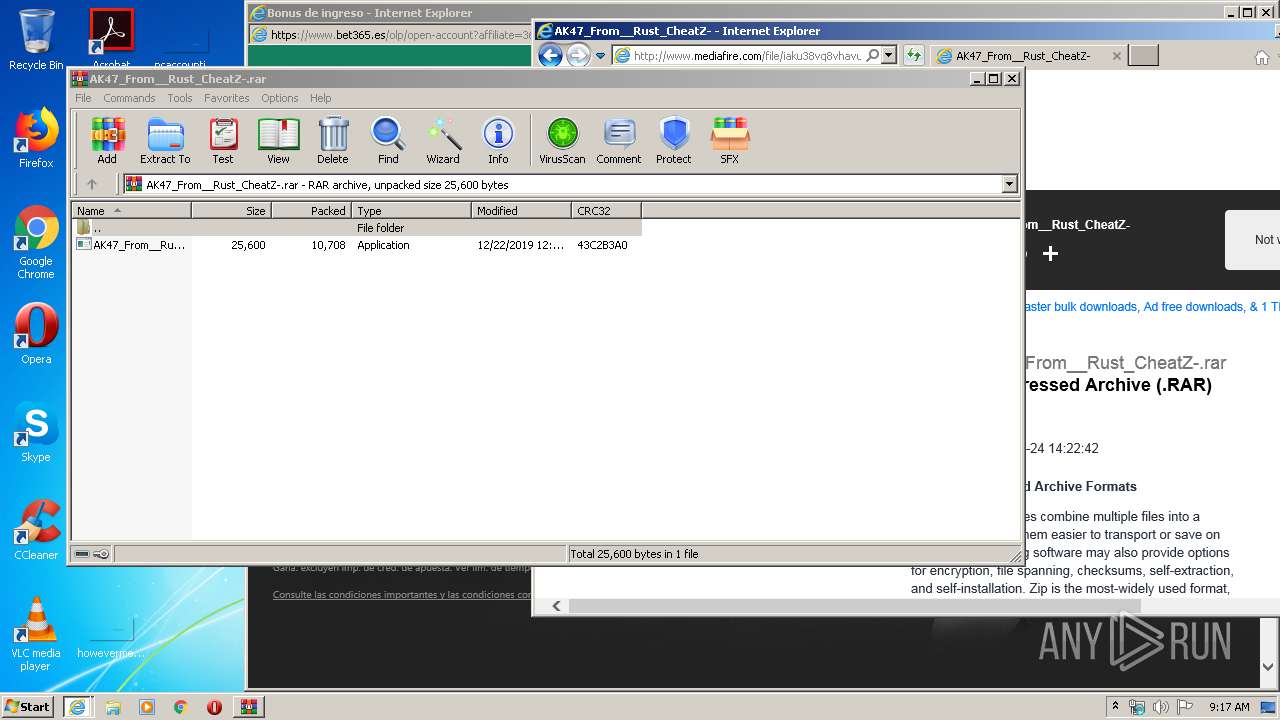Click the volume speaker tray icon

point(1160,707)
